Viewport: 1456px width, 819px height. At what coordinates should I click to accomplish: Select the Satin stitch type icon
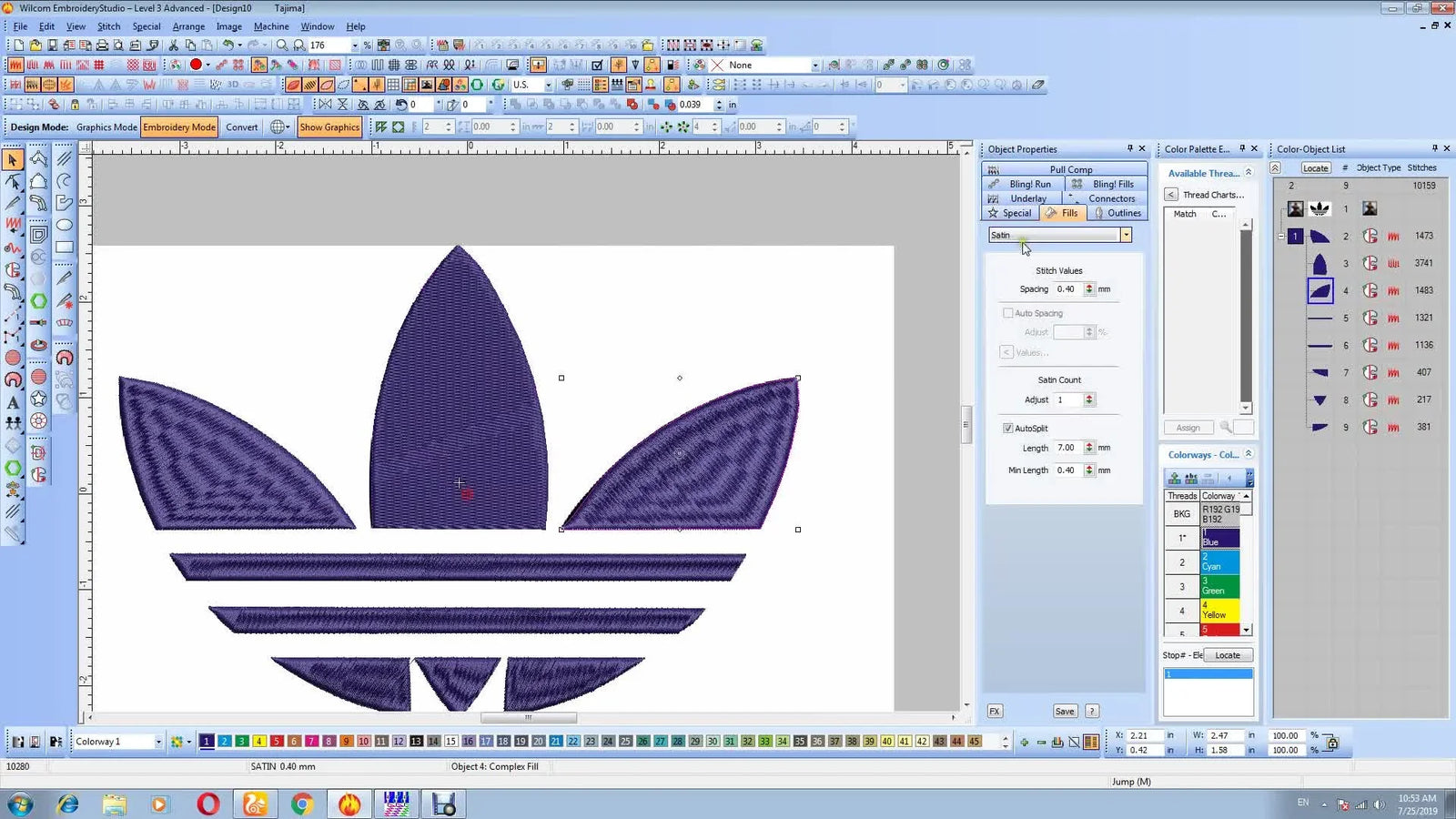point(15,65)
